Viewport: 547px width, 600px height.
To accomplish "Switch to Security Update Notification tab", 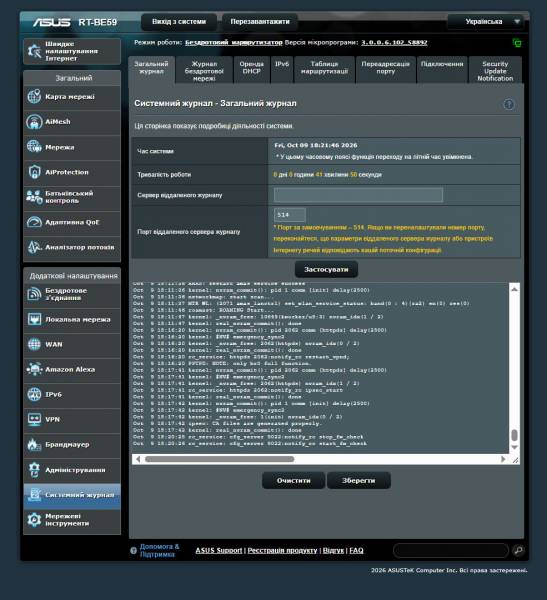I will [x=495, y=70].
